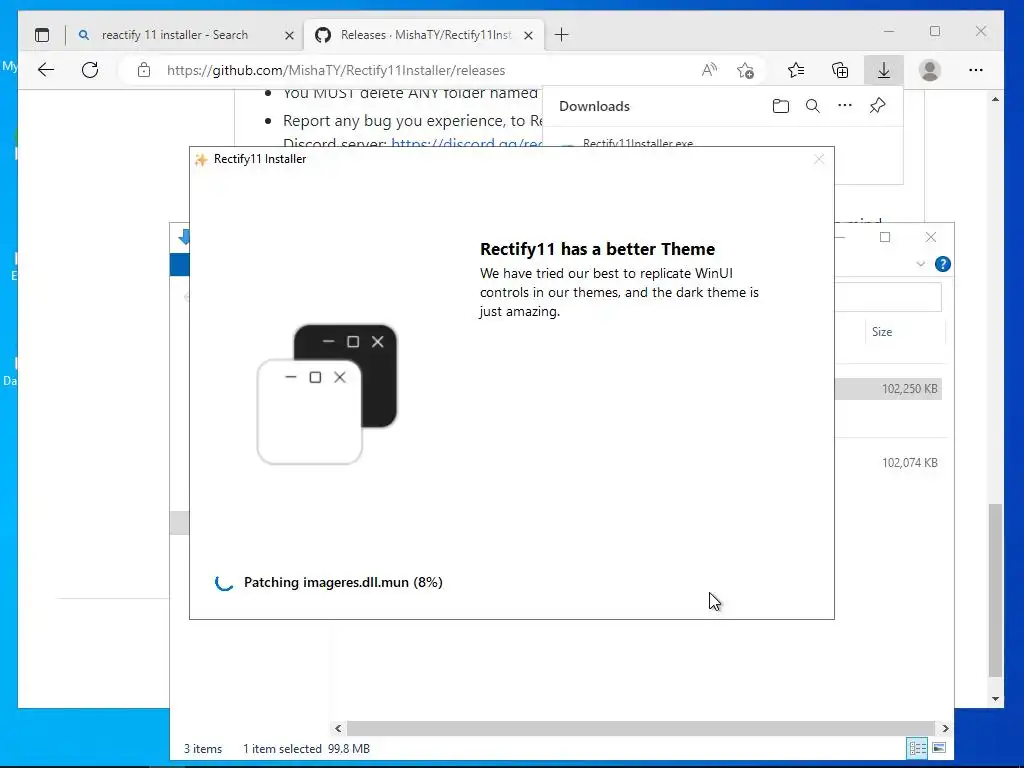Screen dimensions: 1024x768
Task: Close the Releases GitHub tab
Action: click(x=529, y=35)
